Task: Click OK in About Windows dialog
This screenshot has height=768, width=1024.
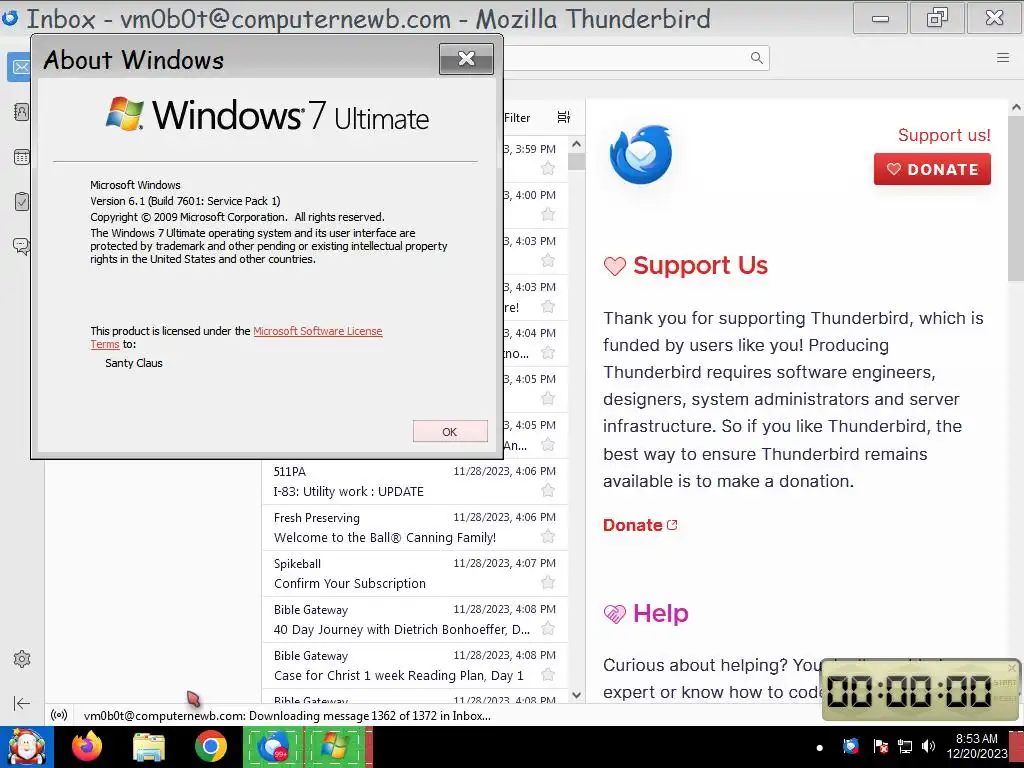Action: click(450, 432)
